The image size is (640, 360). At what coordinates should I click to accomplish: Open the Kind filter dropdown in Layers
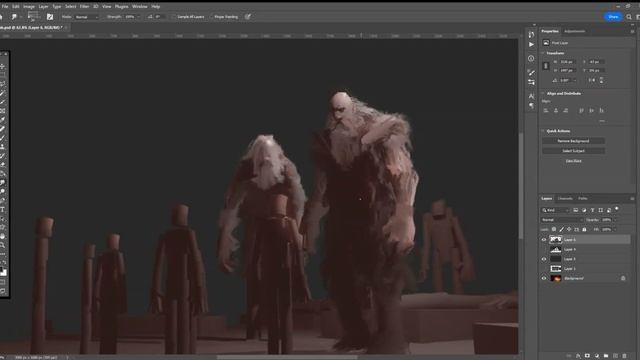(555, 210)
